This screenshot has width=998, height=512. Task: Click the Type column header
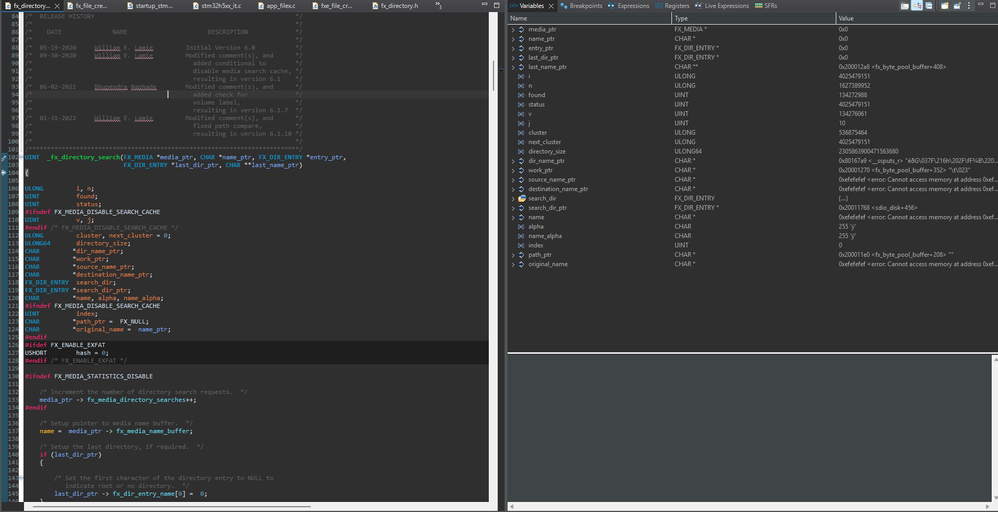pos(754,18)
